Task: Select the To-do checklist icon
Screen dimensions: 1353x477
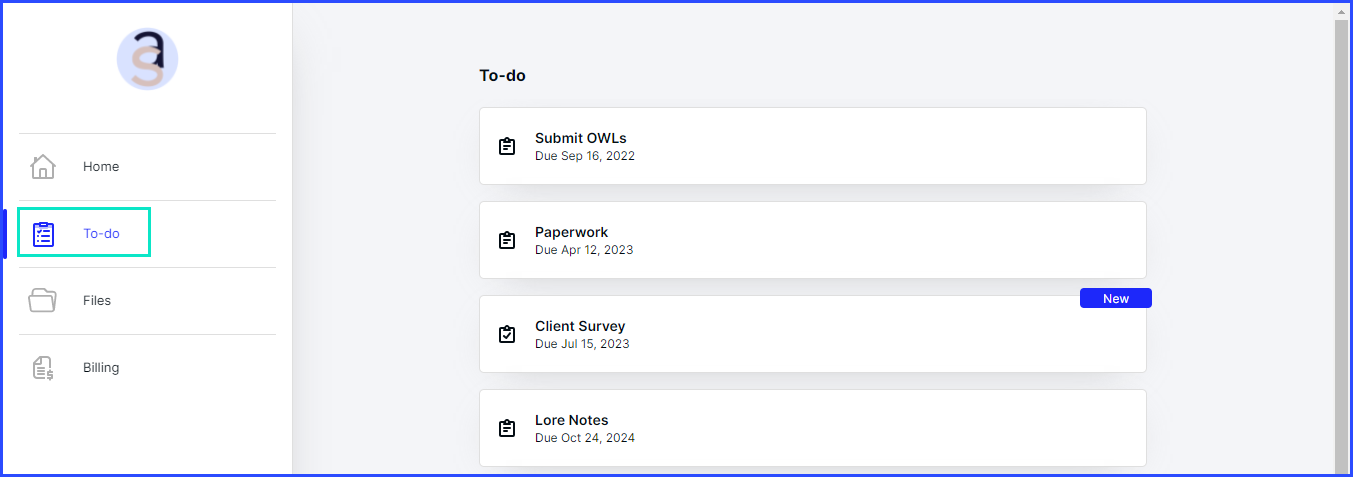Action: click(43, 234)
